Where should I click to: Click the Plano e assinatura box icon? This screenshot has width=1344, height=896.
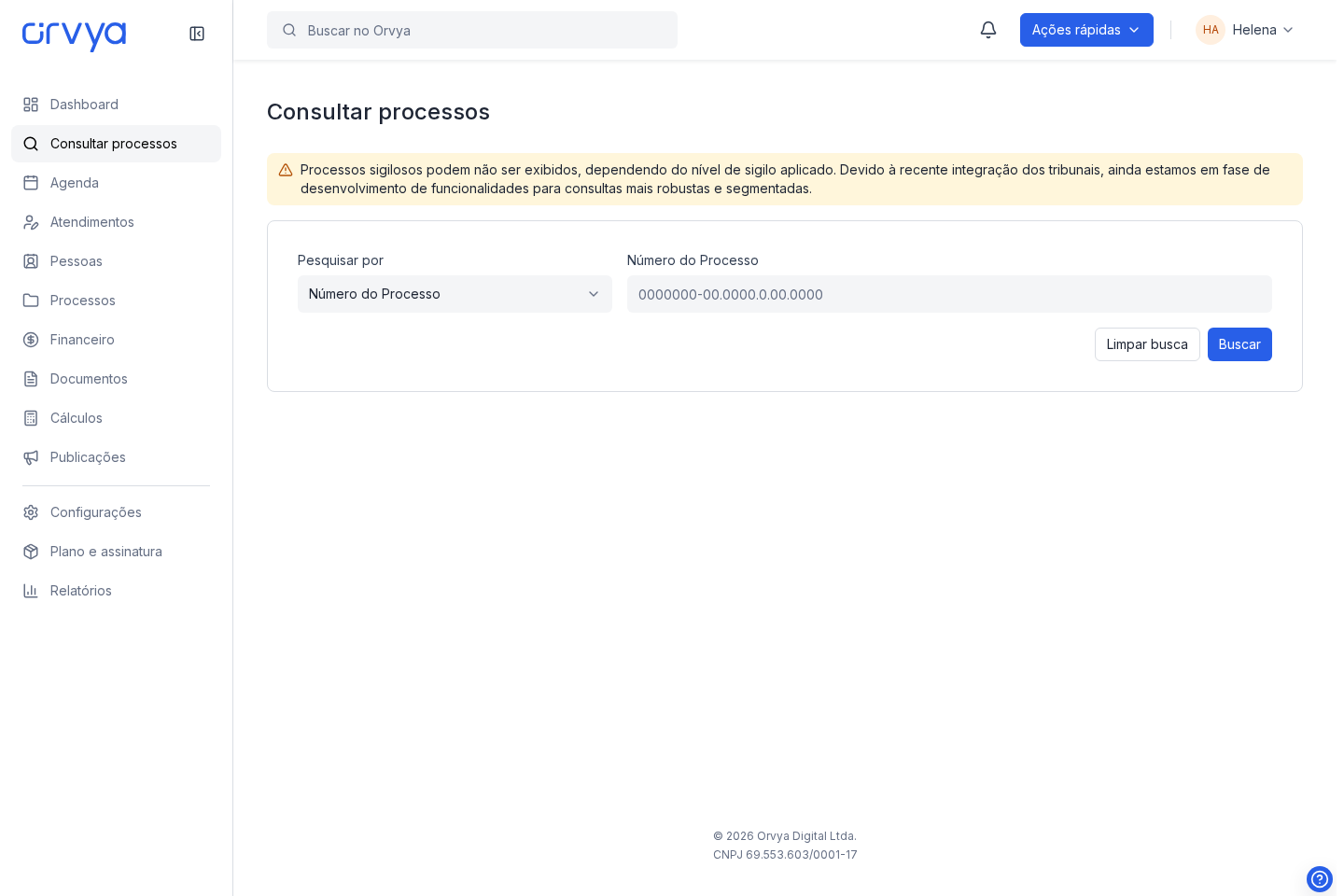point(31,552)
